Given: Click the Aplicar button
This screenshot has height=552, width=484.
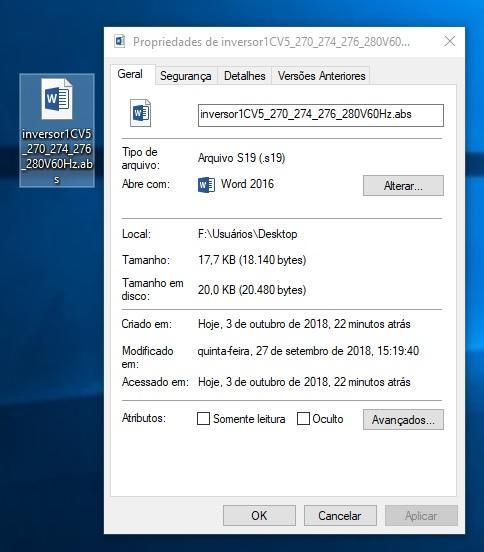Looking at the screenshot, I should coord(421,516).
